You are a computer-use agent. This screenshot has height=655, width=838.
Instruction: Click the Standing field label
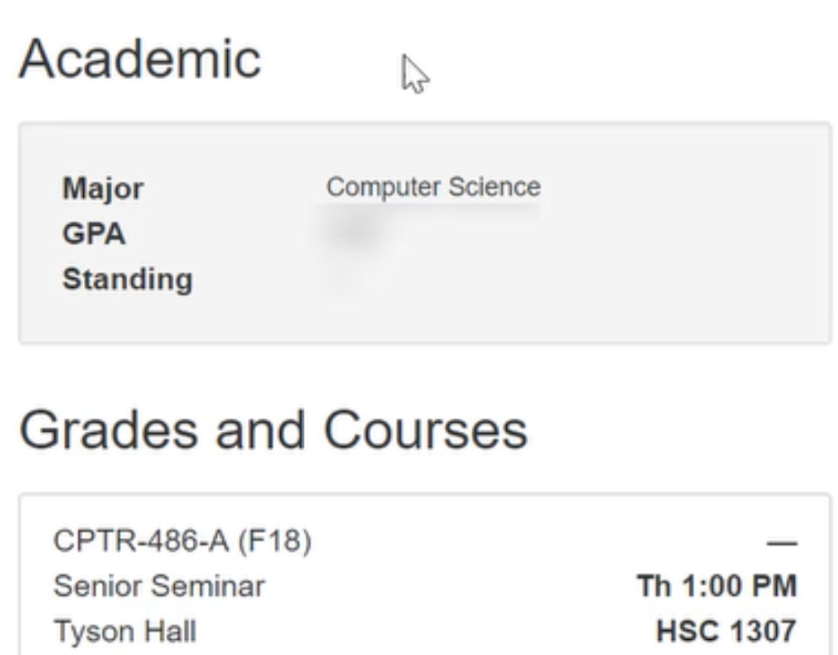(127, 280)
